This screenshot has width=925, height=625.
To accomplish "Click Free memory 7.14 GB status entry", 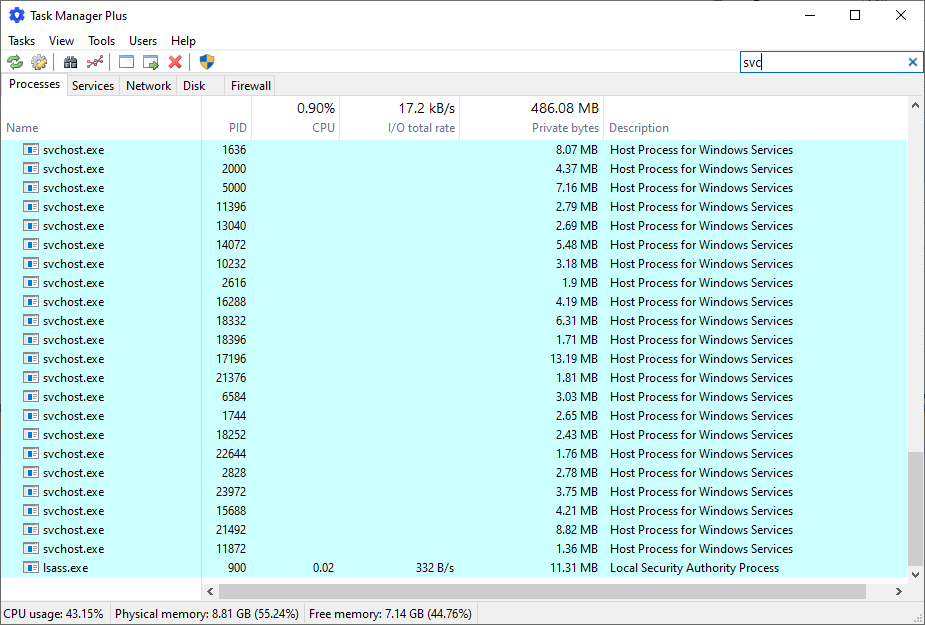I will 390,614.
